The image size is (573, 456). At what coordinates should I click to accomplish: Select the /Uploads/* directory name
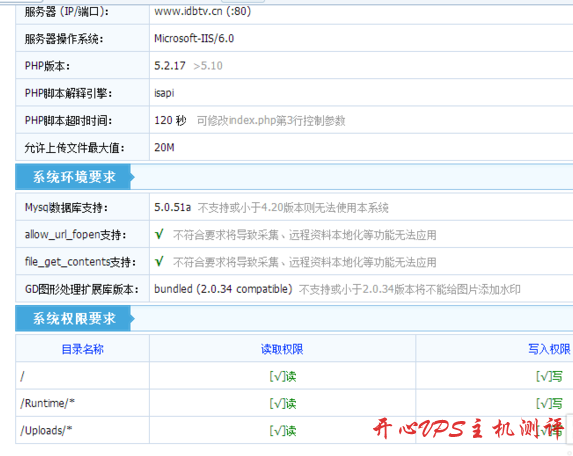pos(46,430)
